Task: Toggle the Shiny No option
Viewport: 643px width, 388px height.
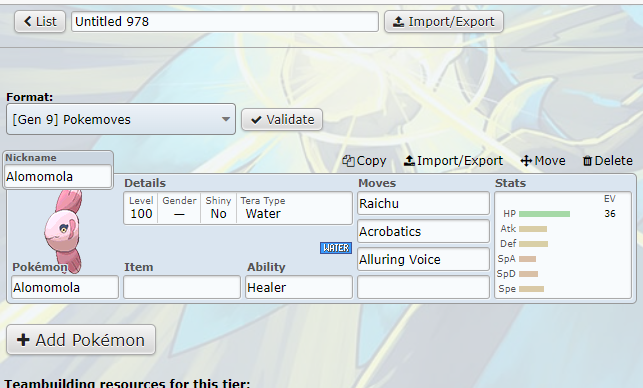Action: [218, 208]
